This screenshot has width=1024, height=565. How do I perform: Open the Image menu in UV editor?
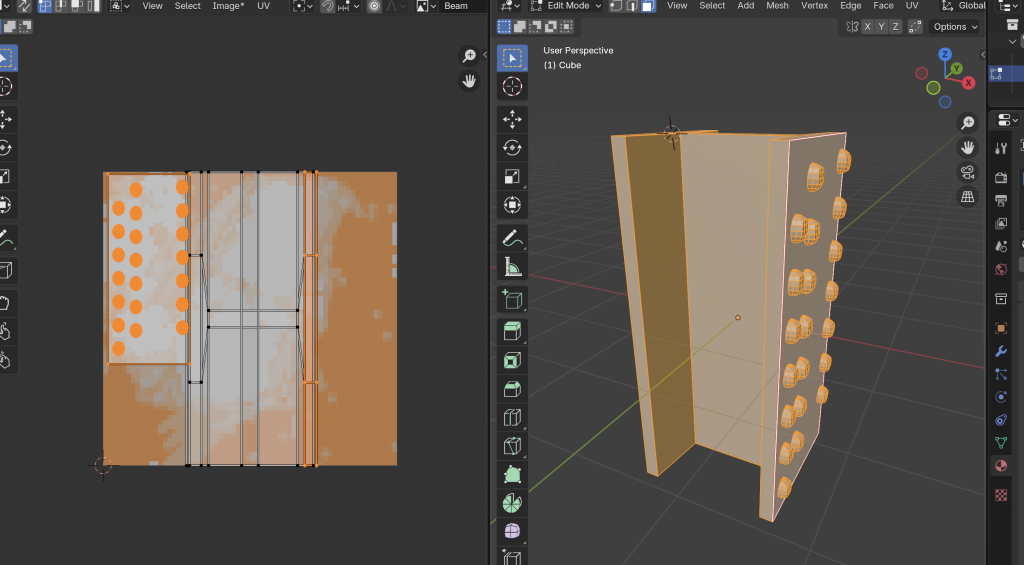pos(228,6)
